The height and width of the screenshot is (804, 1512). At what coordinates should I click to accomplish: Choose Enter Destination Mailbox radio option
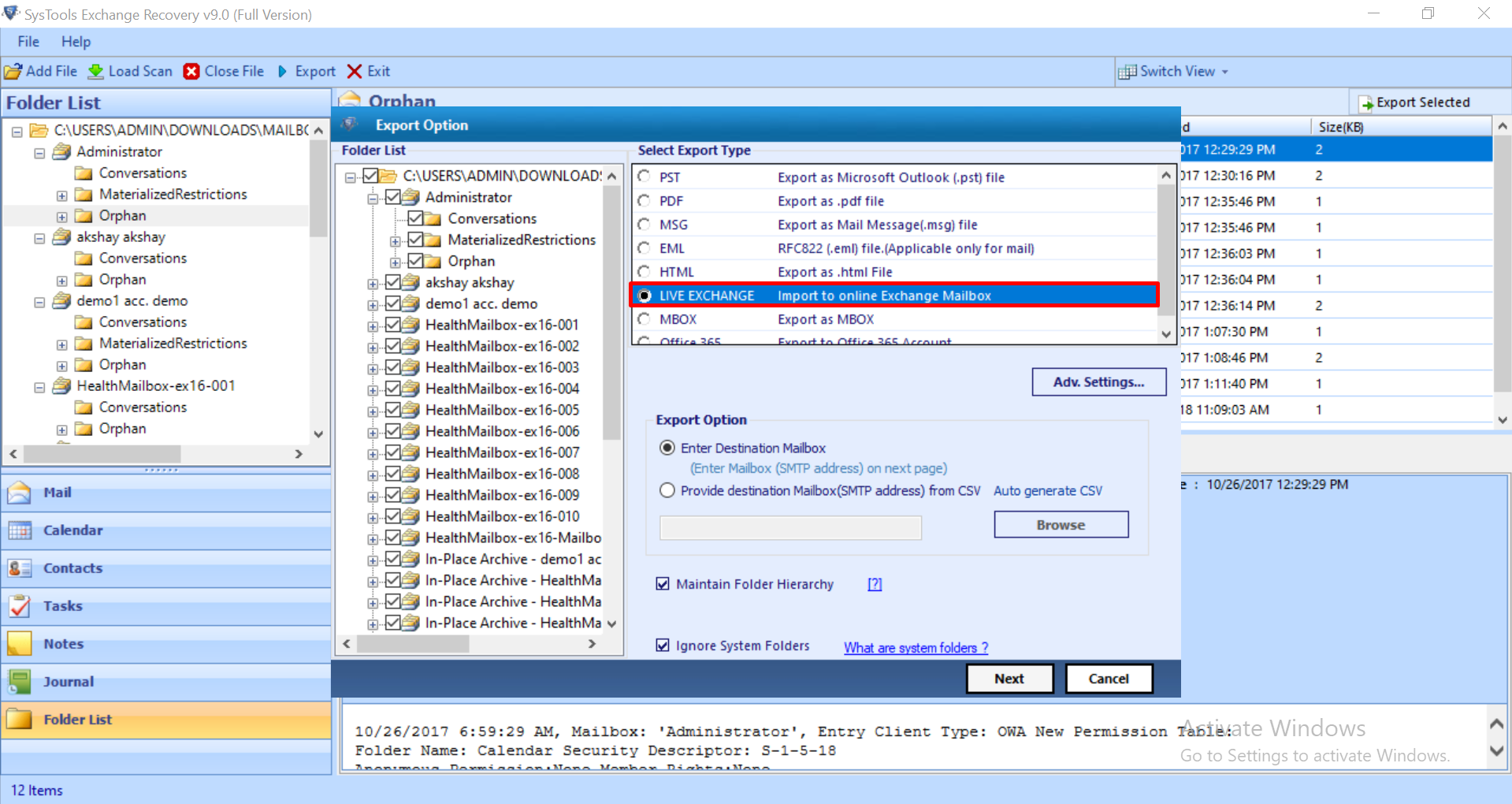(x=667, y=448)
